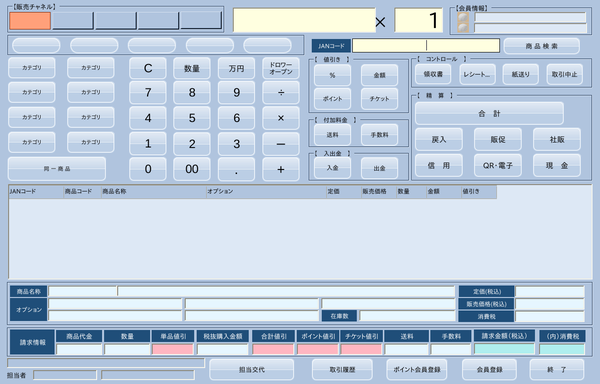600x384 pixels.
Task: Pay by credit with 信用
Action: (439, 166)
